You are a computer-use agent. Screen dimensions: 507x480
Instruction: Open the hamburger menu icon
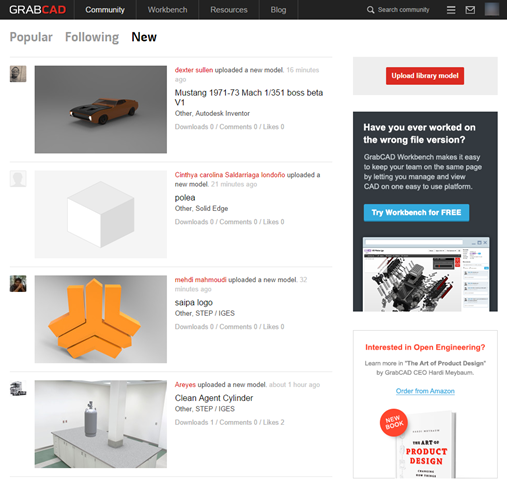coord(451,10)
